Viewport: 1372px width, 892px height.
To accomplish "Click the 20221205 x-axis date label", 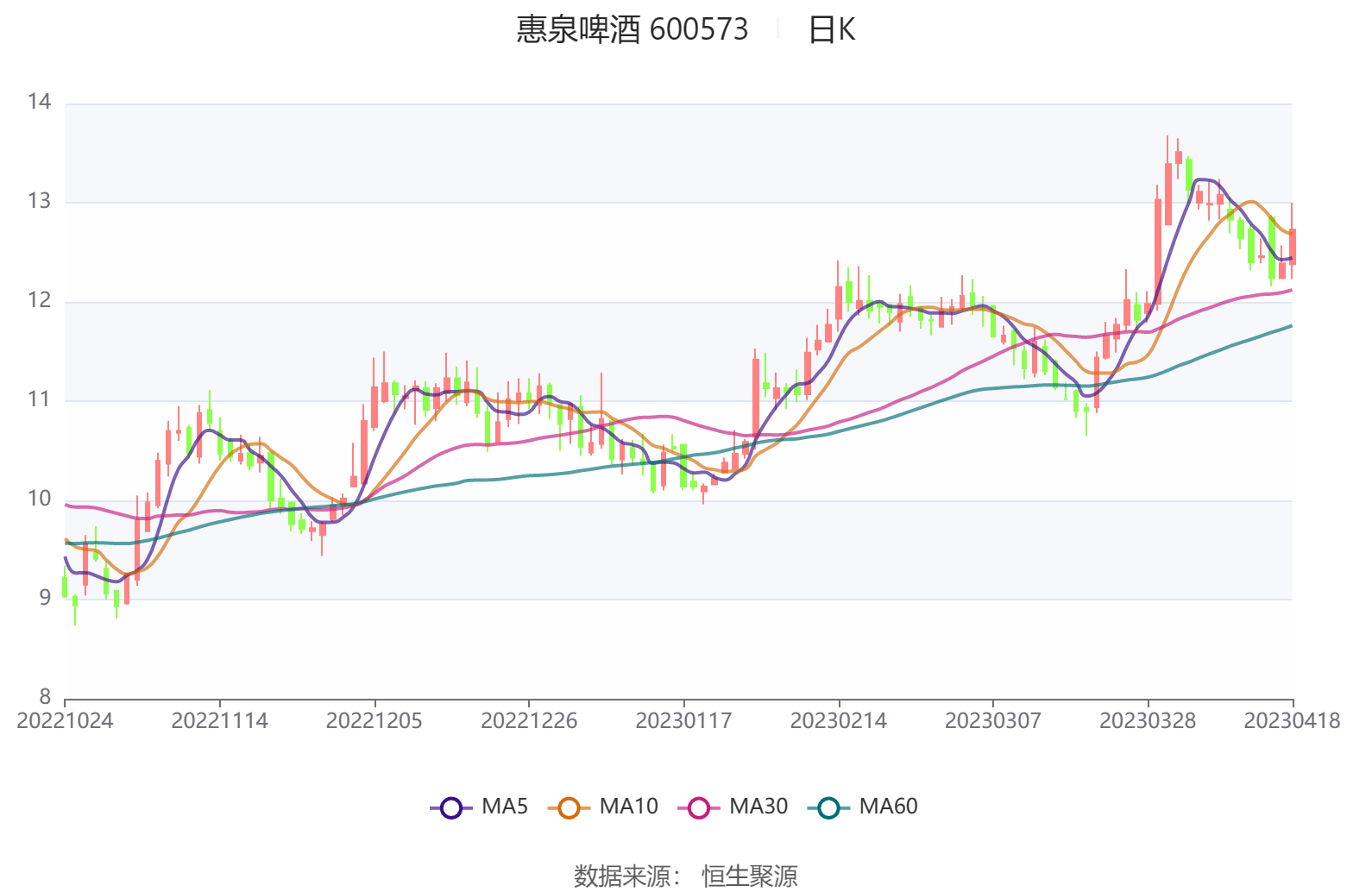I will coord(374,721).
